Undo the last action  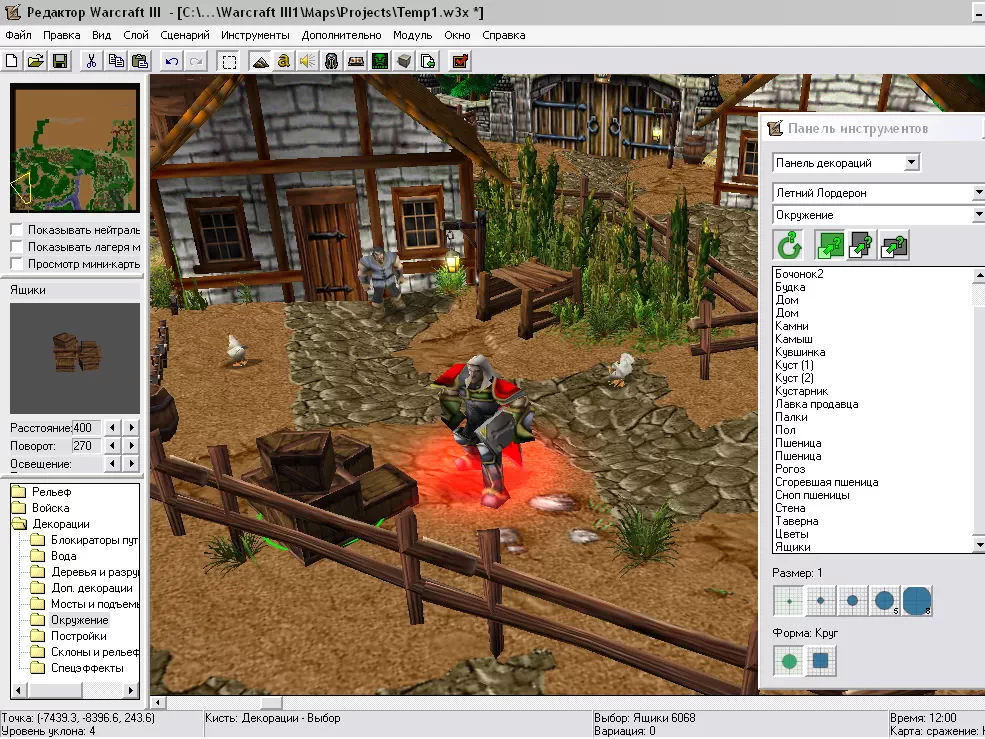(171, 61)
